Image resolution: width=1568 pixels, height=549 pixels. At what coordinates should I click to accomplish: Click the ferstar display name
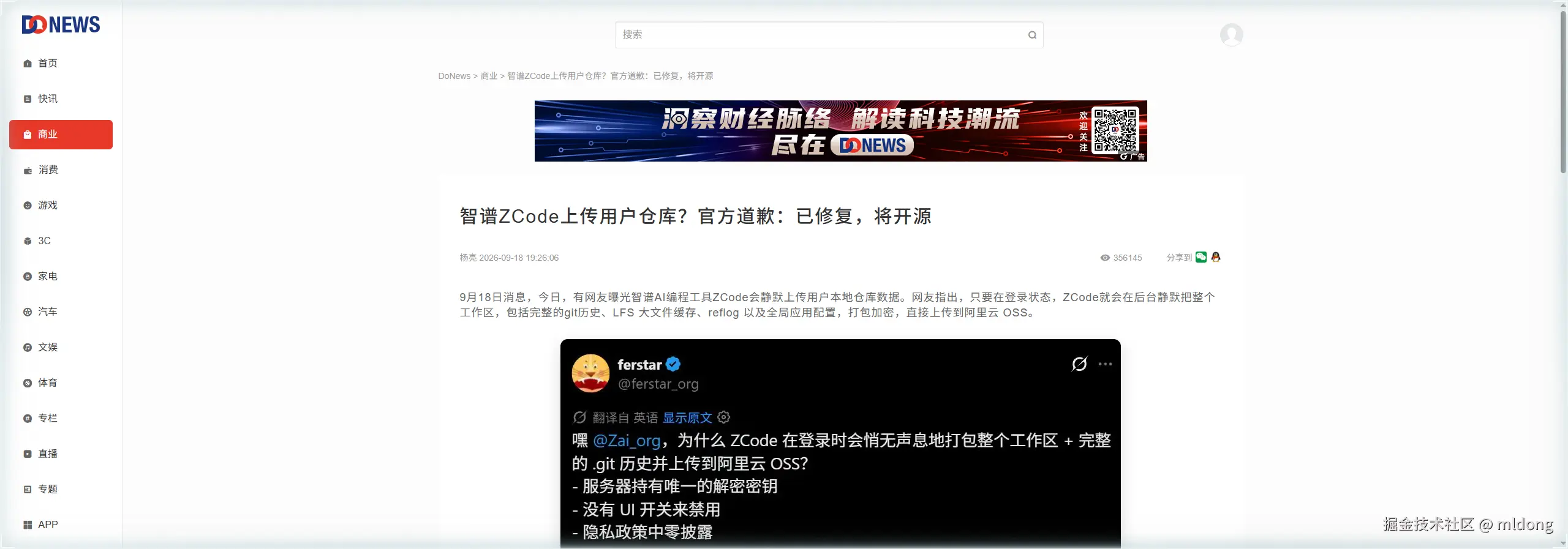[x=639, y=365]
